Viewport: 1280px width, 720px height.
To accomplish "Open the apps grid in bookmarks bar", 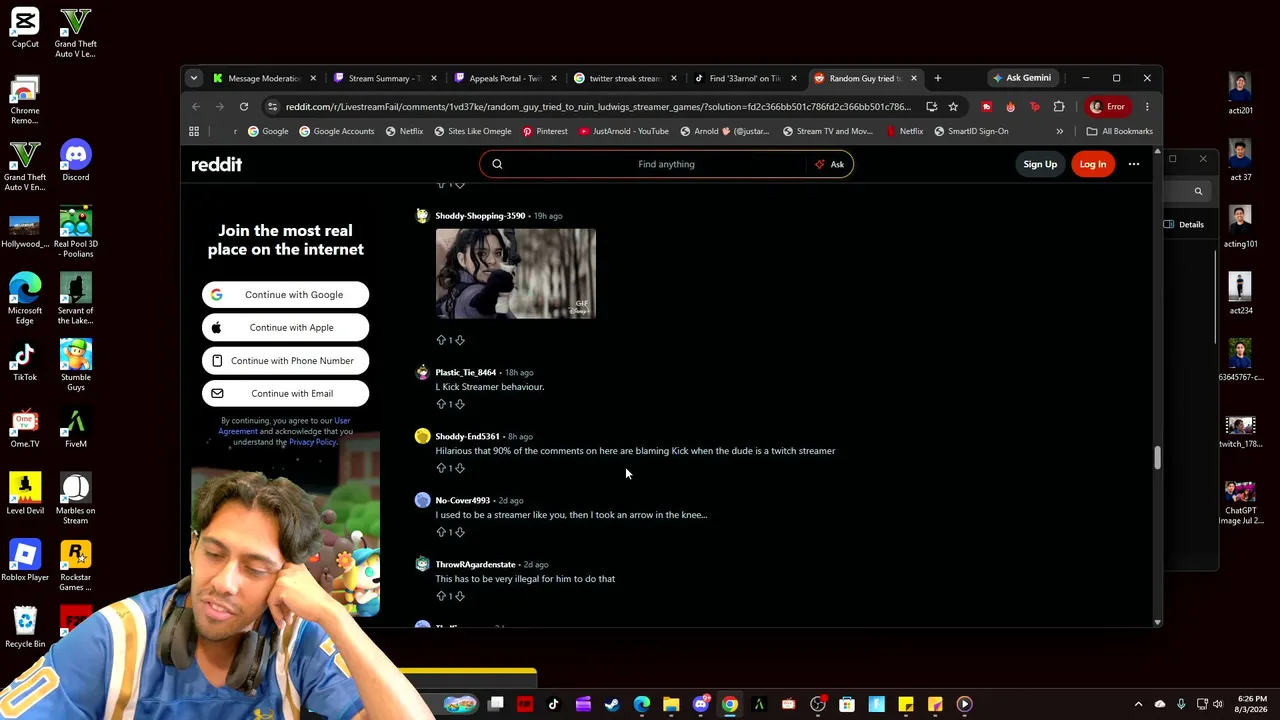I will coord(194,131).
